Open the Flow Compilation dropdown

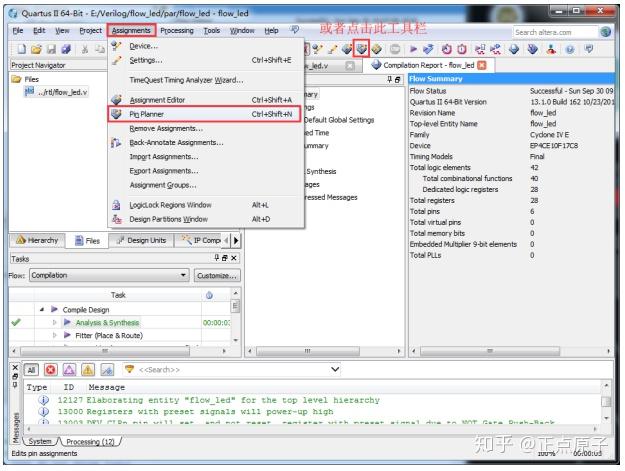click(108, 275)
